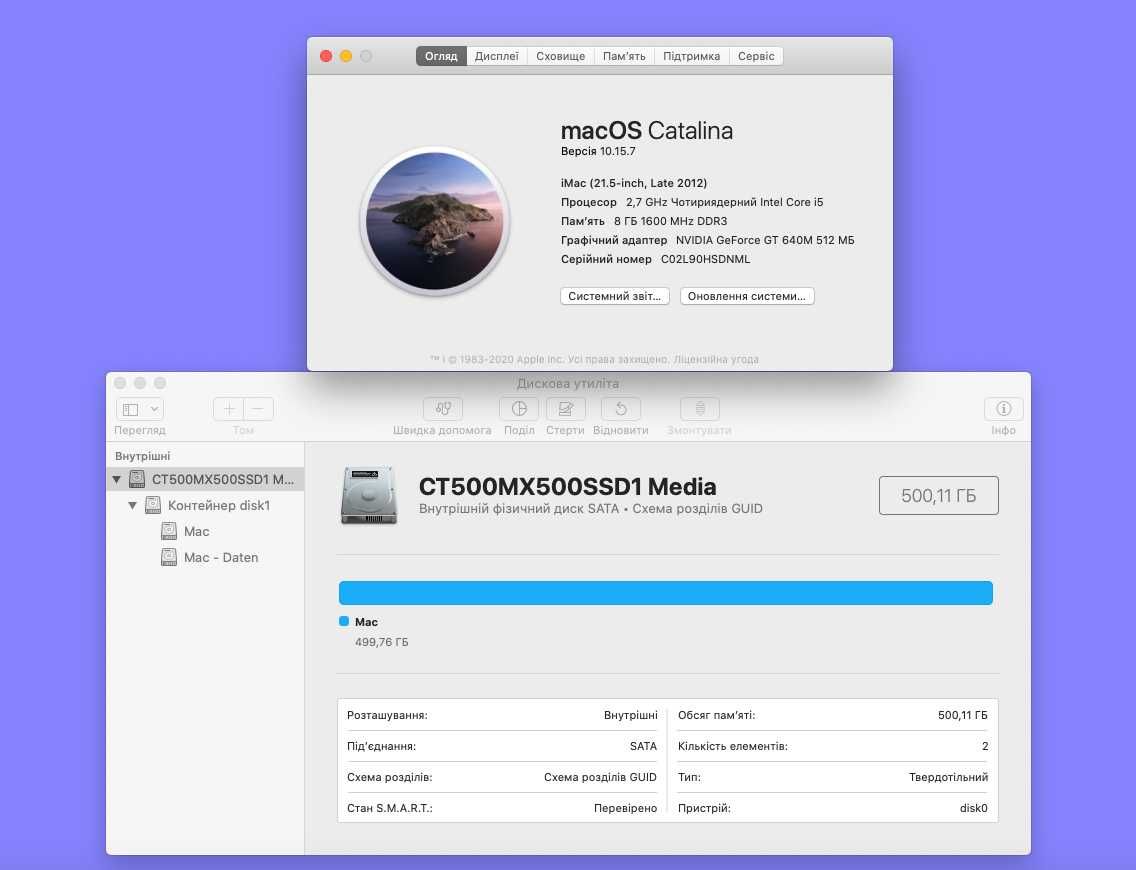Click the SATA connection value
This screenshot has width=1136, height=870.
643,746
